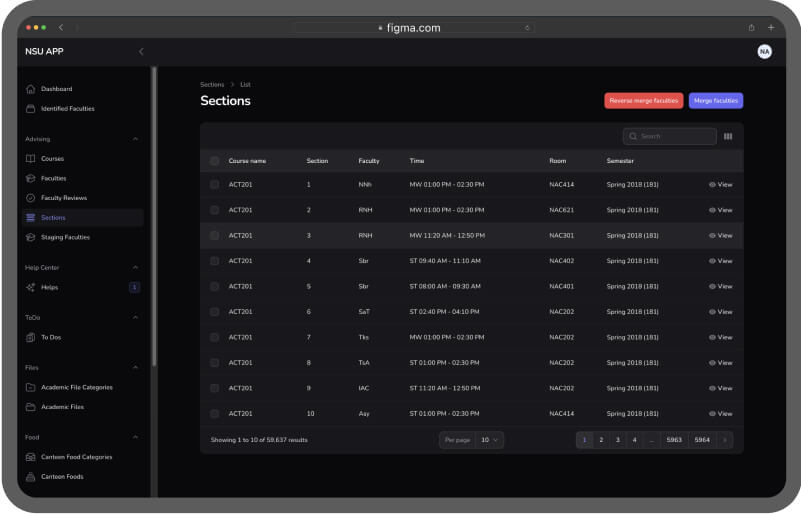Open the Per page dropdown
The width and height of the screenshot is (801, 514).
pyautogui.click(x=489, y=440)
